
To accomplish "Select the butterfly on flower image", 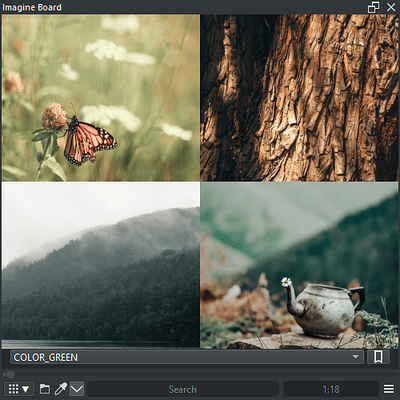I will tap(101, 98).
